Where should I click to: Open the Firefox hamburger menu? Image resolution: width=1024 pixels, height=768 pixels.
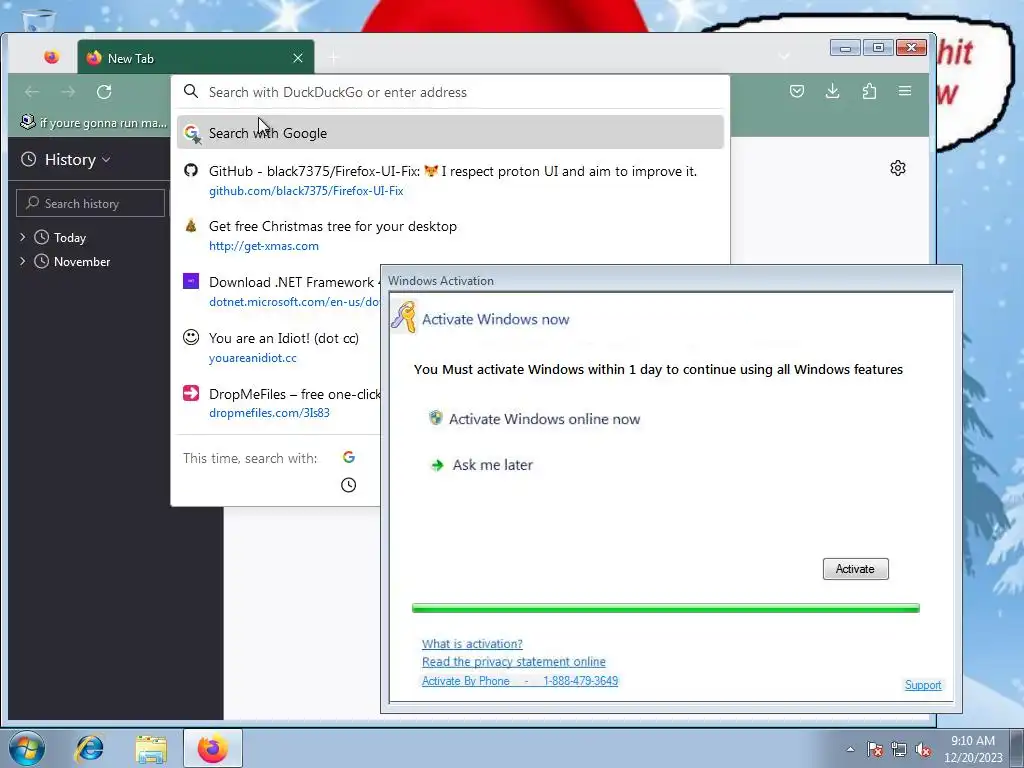[904, 91]
